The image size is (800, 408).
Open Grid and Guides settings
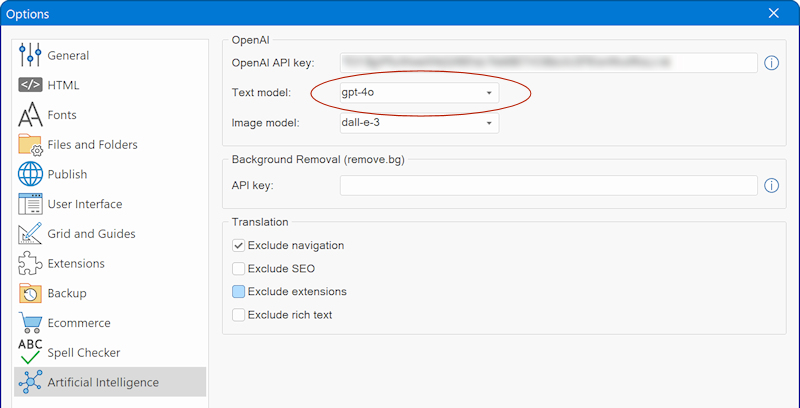click(110, 234)
